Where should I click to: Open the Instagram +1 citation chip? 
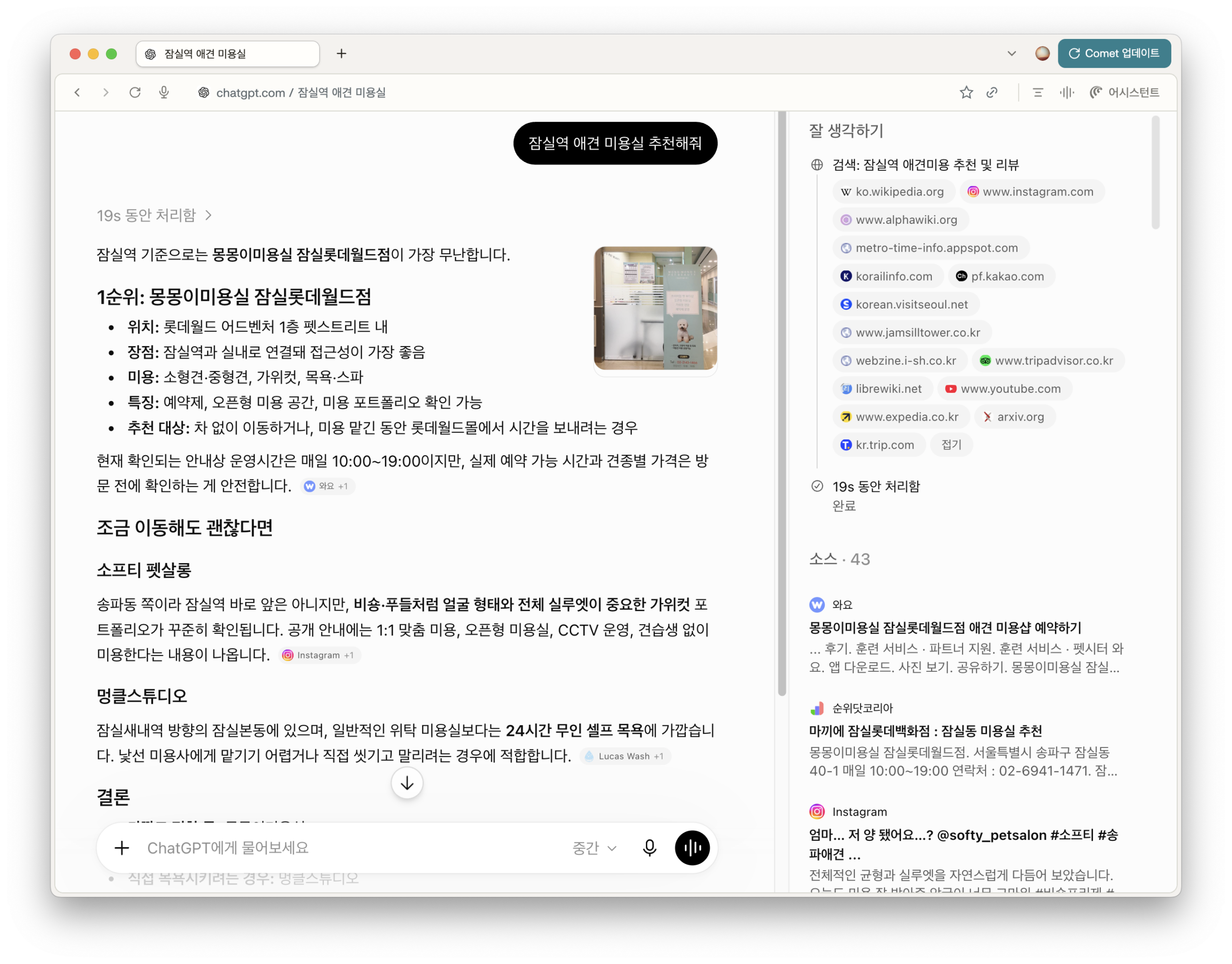(x=319, y=655)
